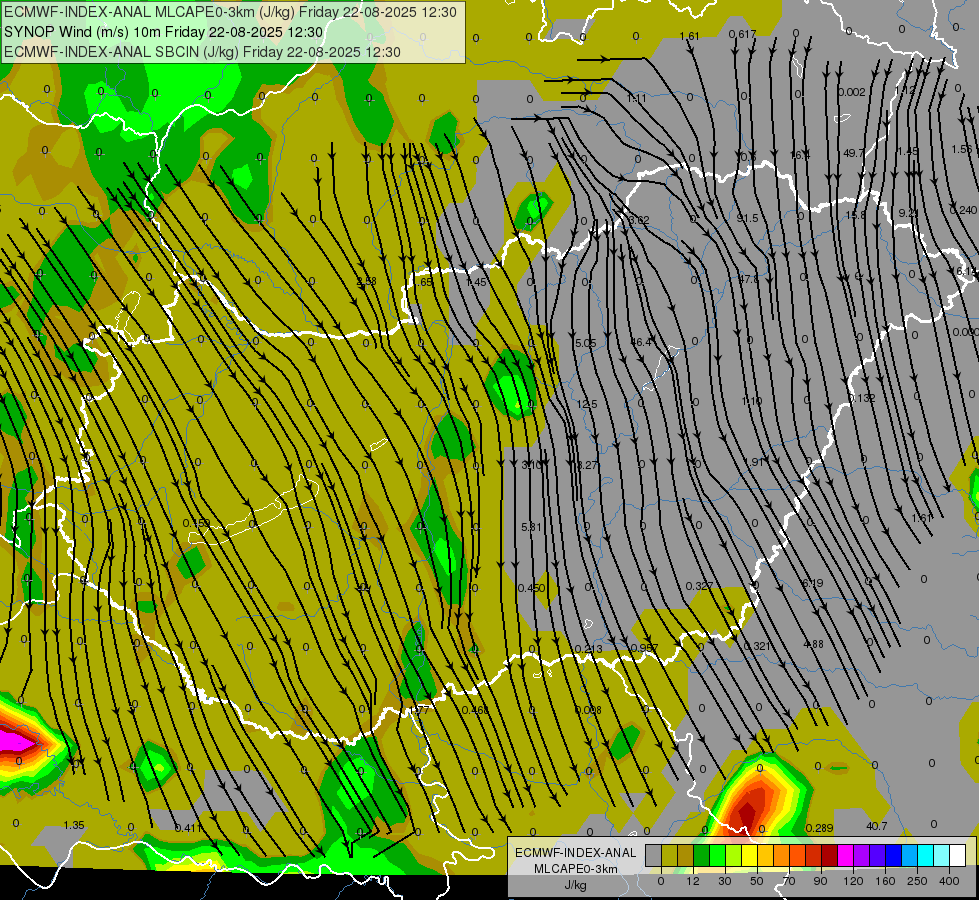The image size is (979, 900).
Task: Select the dark red legend swatch
Action: (x=829, y=855)
